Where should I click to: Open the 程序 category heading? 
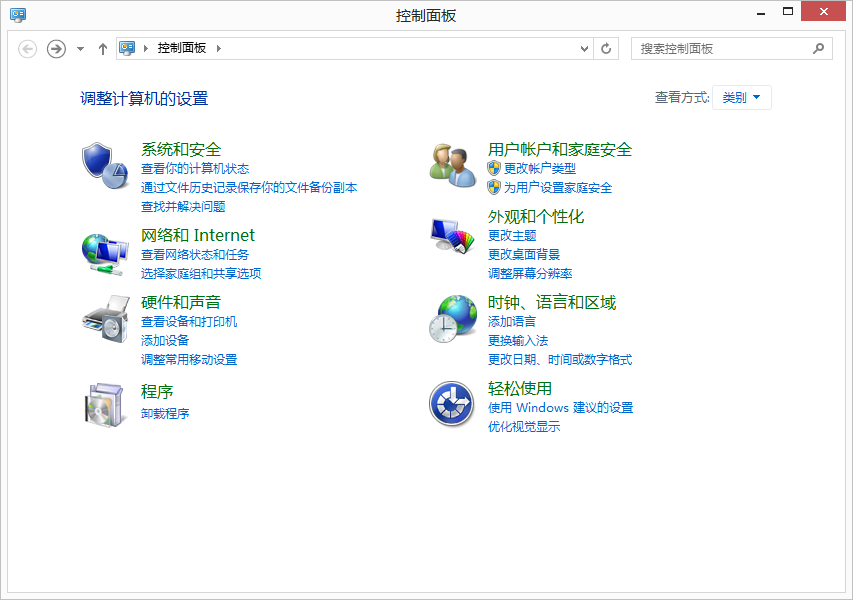point(157,391)
